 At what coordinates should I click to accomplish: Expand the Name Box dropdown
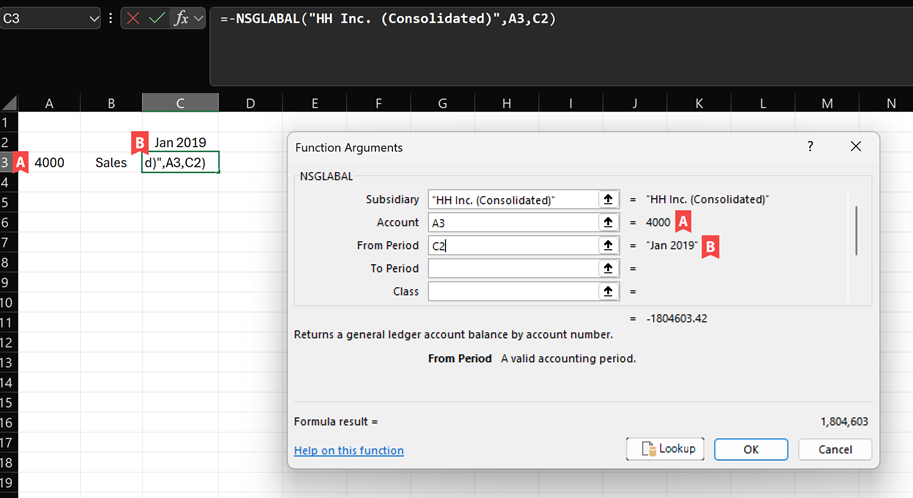click(x=94, y=19)
